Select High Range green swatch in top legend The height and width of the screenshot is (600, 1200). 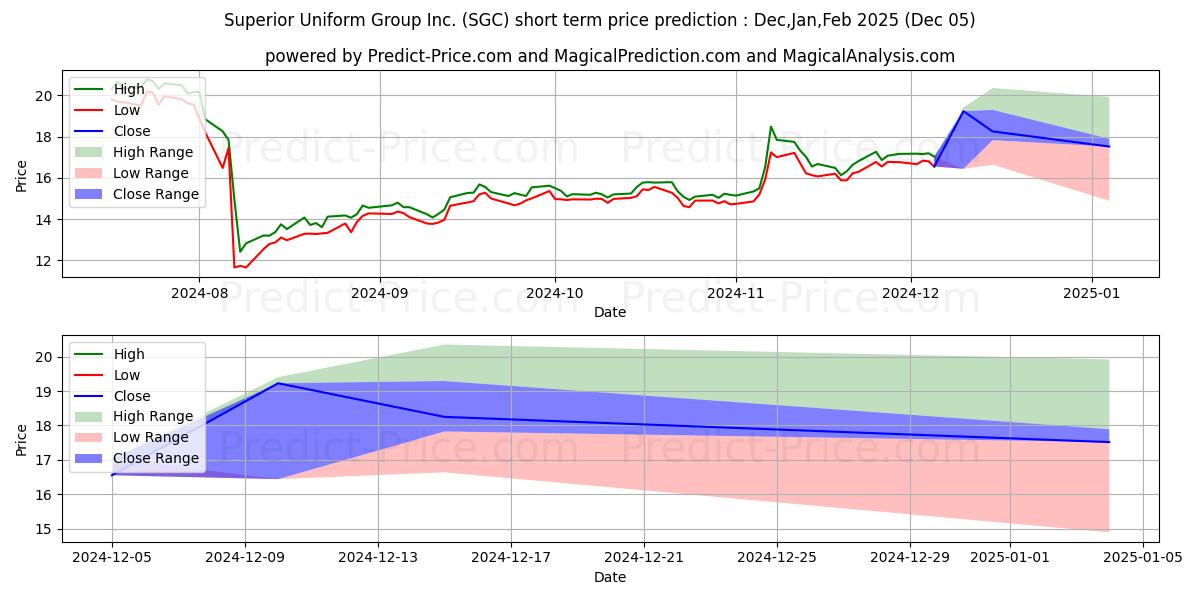(90, 152)
